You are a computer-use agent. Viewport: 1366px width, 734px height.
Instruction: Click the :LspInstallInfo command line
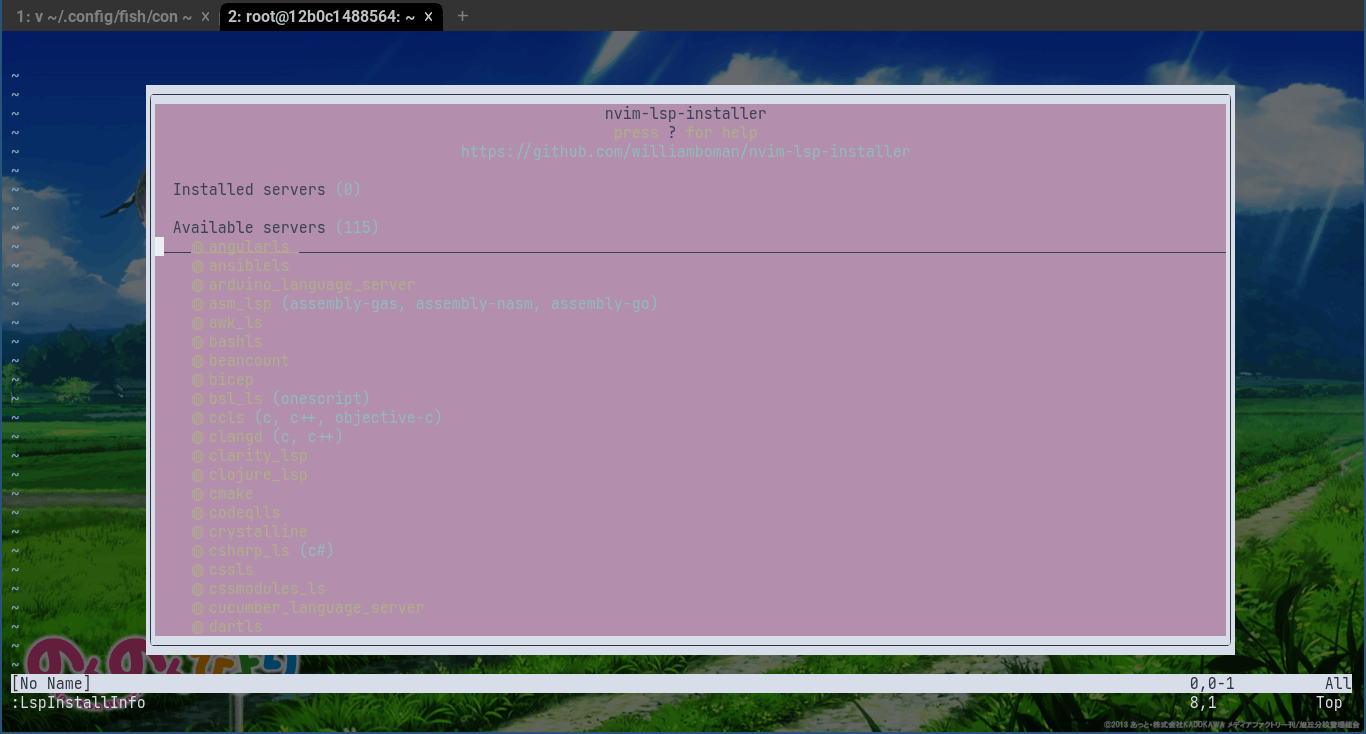pos(78,703)
